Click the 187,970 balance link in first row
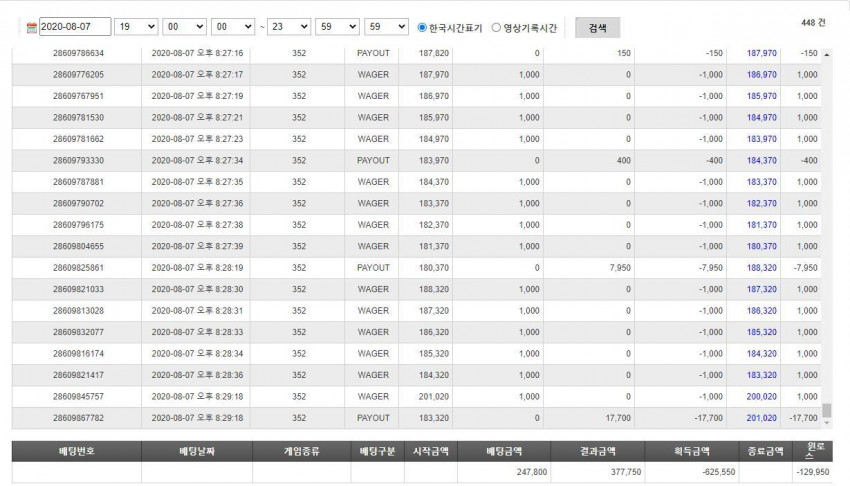The width and height of the screenshot is (850, 486). 761,53
